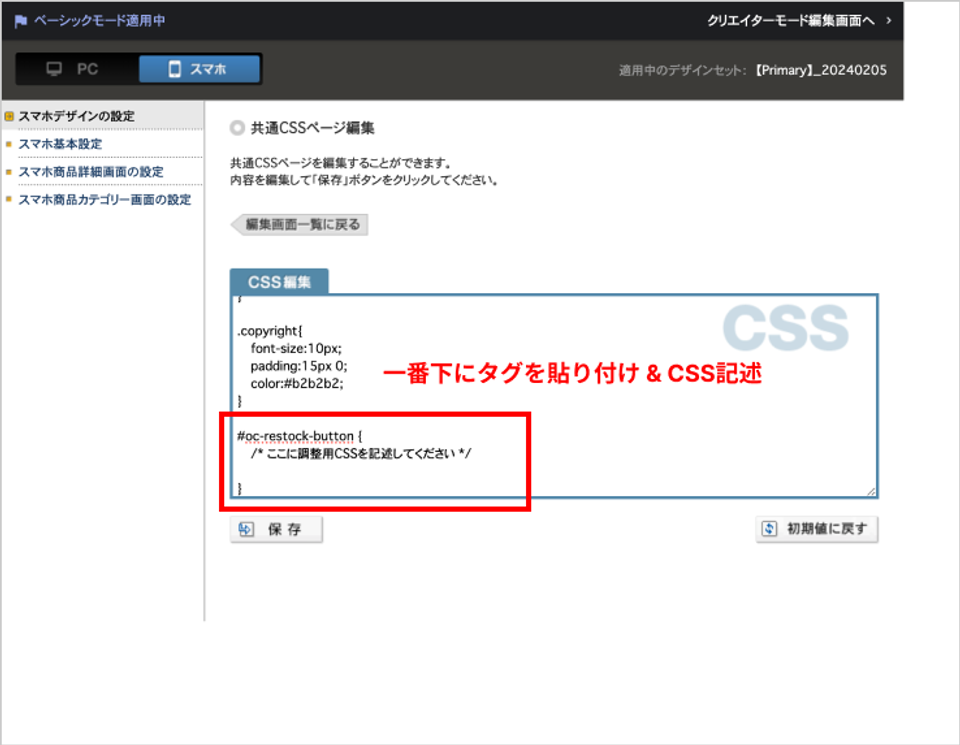
Task: Click the textarea resize handle corner
Action: (x=871, y=491)
